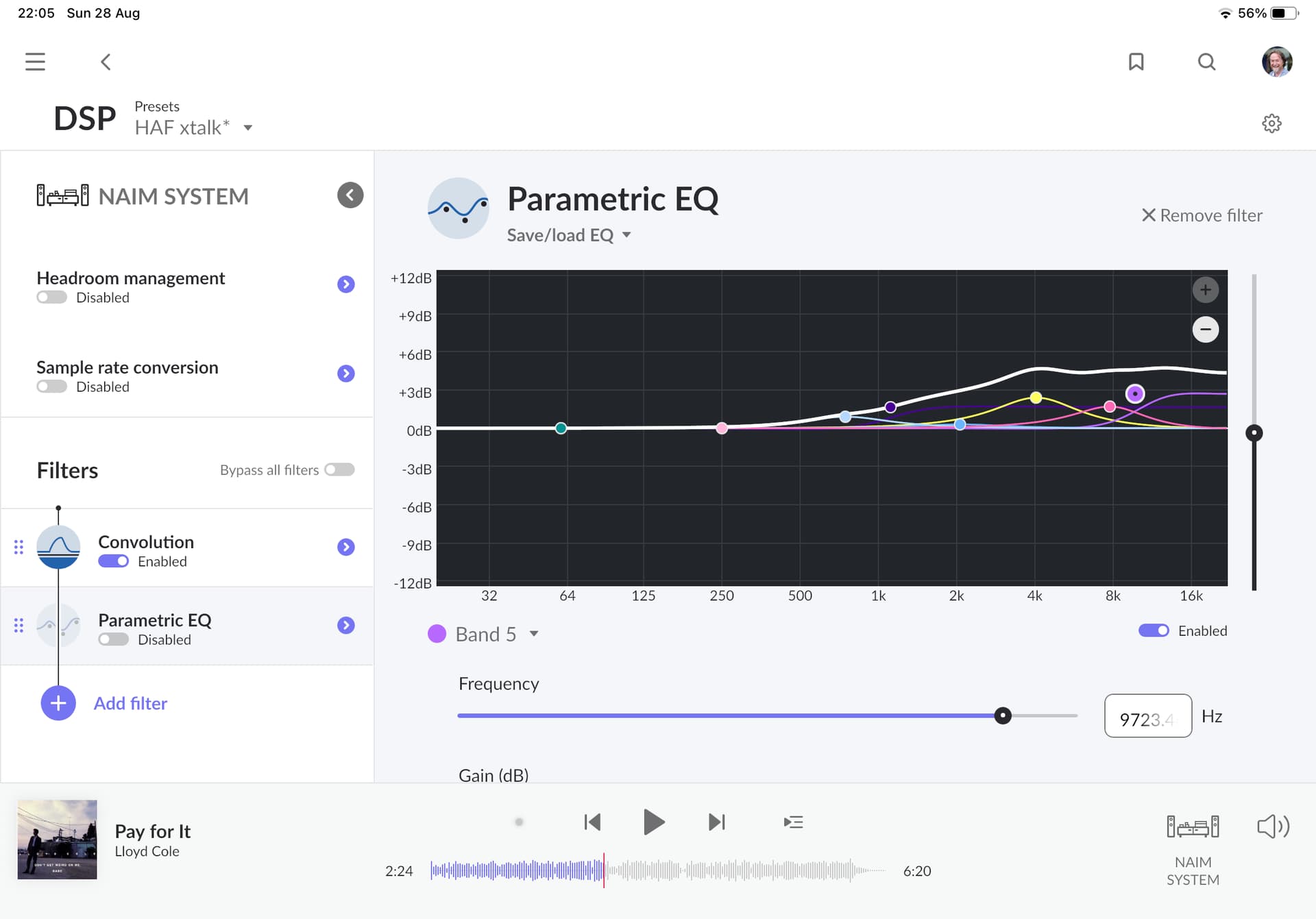Viewport: 1316px width, 919px height.
Task: Disable the Convolution filter toggle
Action: (114, 561)
